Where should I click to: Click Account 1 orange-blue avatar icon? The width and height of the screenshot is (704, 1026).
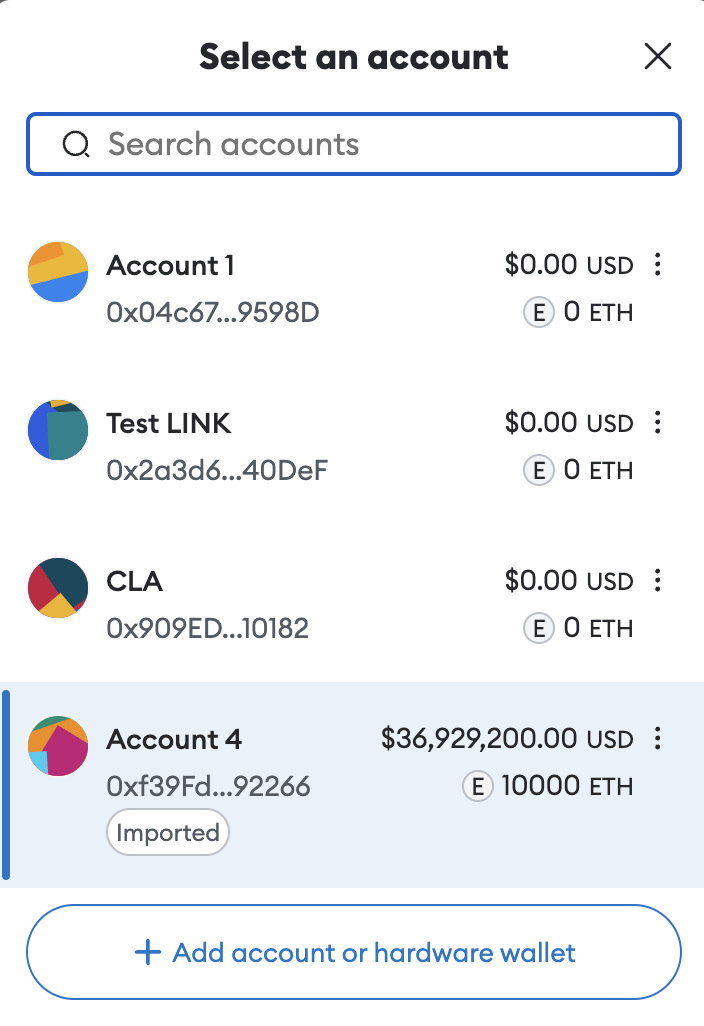[x=58, y=272]
